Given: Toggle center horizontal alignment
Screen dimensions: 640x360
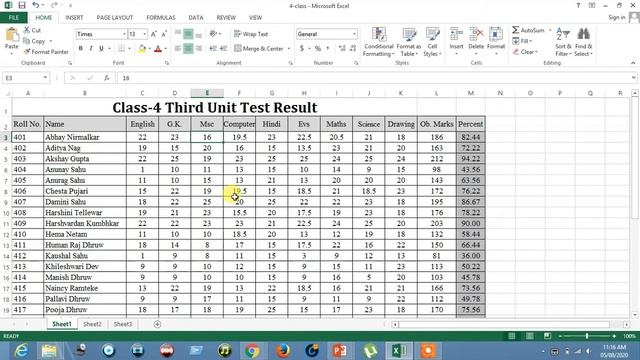Looking at the screenshot, I should [x=188, y=49].
